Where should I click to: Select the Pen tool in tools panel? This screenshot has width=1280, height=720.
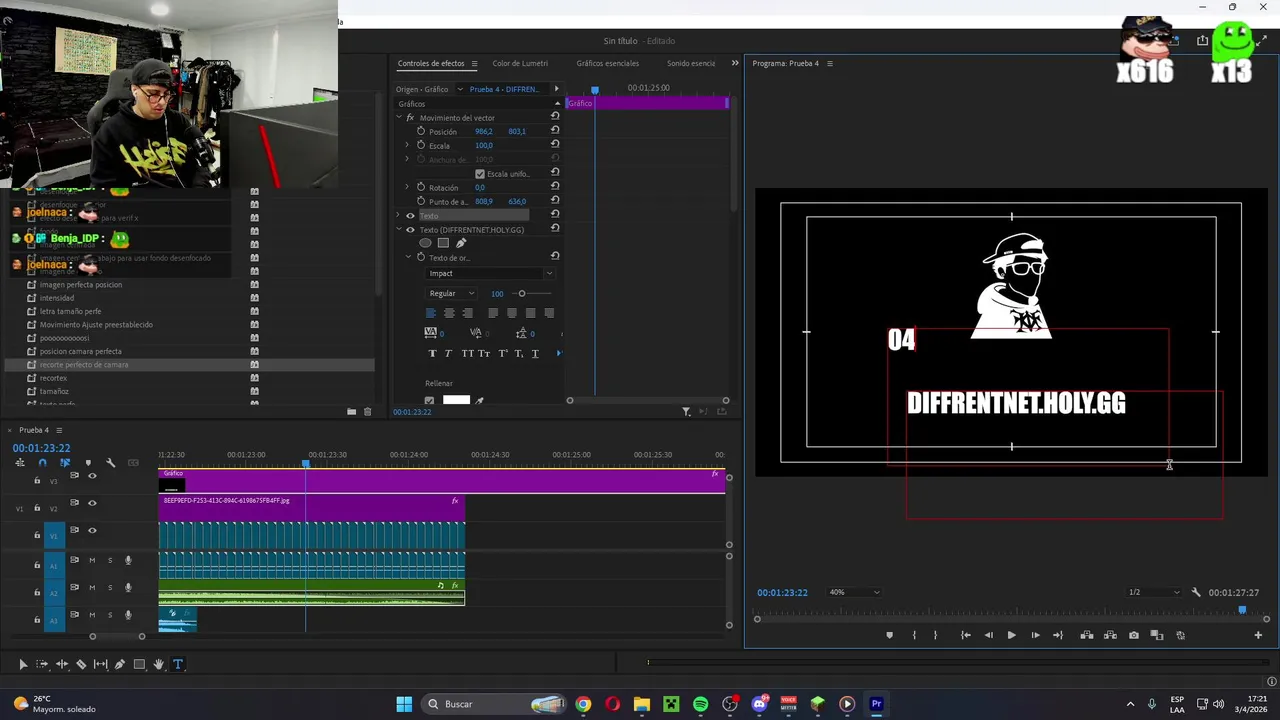click(x=120, y=664)
